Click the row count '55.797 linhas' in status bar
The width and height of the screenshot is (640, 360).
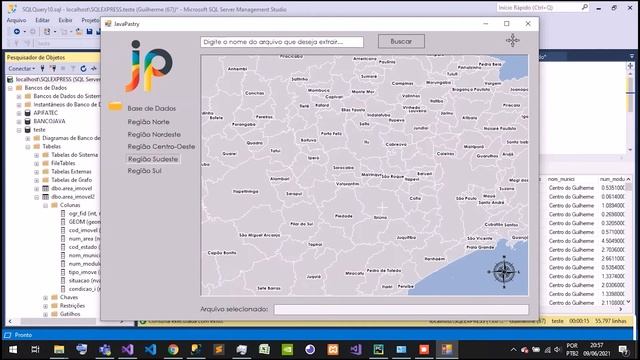(x=611, y=321)
